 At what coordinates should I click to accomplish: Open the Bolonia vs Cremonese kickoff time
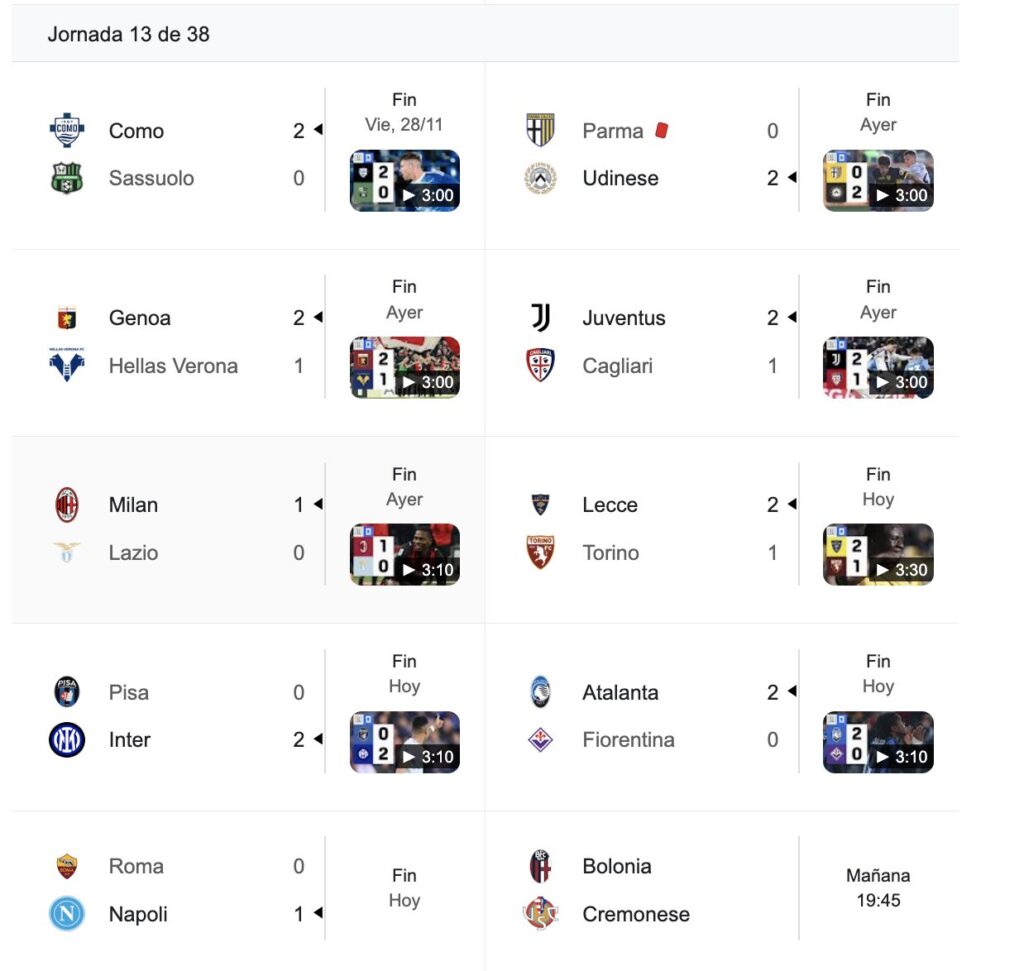click(878, 888)
